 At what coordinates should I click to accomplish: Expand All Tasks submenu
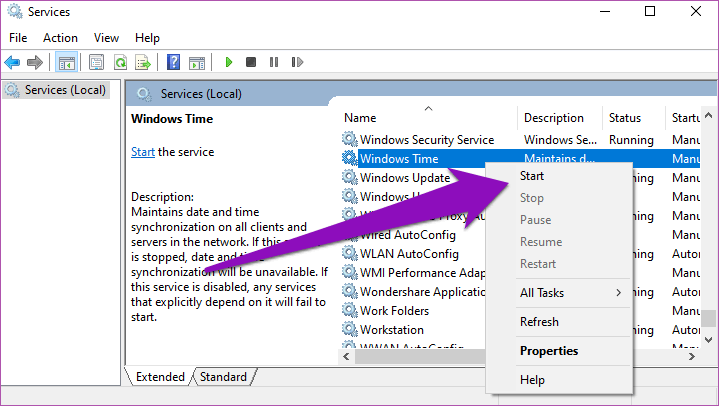559,293
